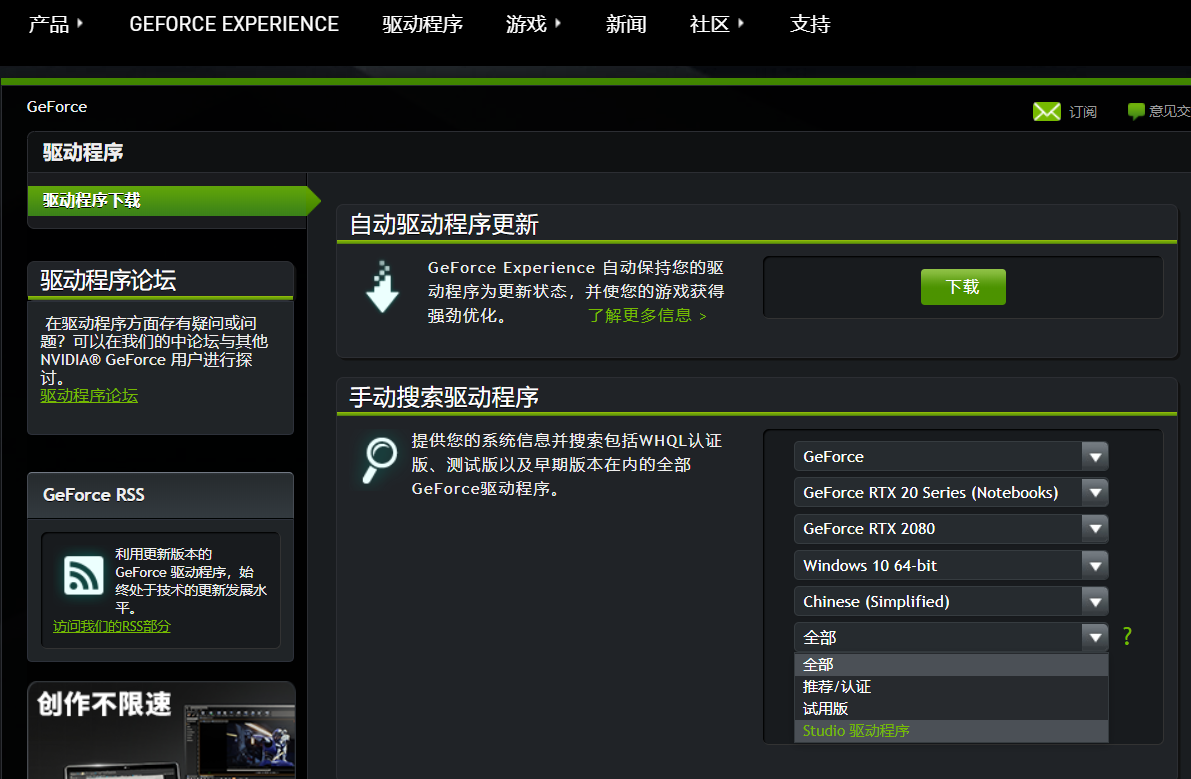Open 驱动程序 in top navigation
The height and width of the screenshot is (779, 1191).
pos(422,24)
